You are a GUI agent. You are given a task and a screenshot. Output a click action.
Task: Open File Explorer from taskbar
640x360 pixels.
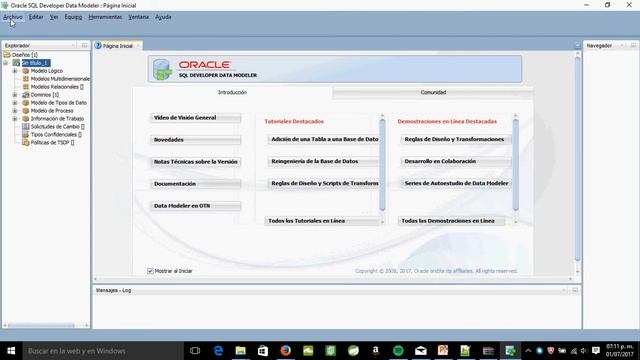pyautogui.click(x=240, y=351)
